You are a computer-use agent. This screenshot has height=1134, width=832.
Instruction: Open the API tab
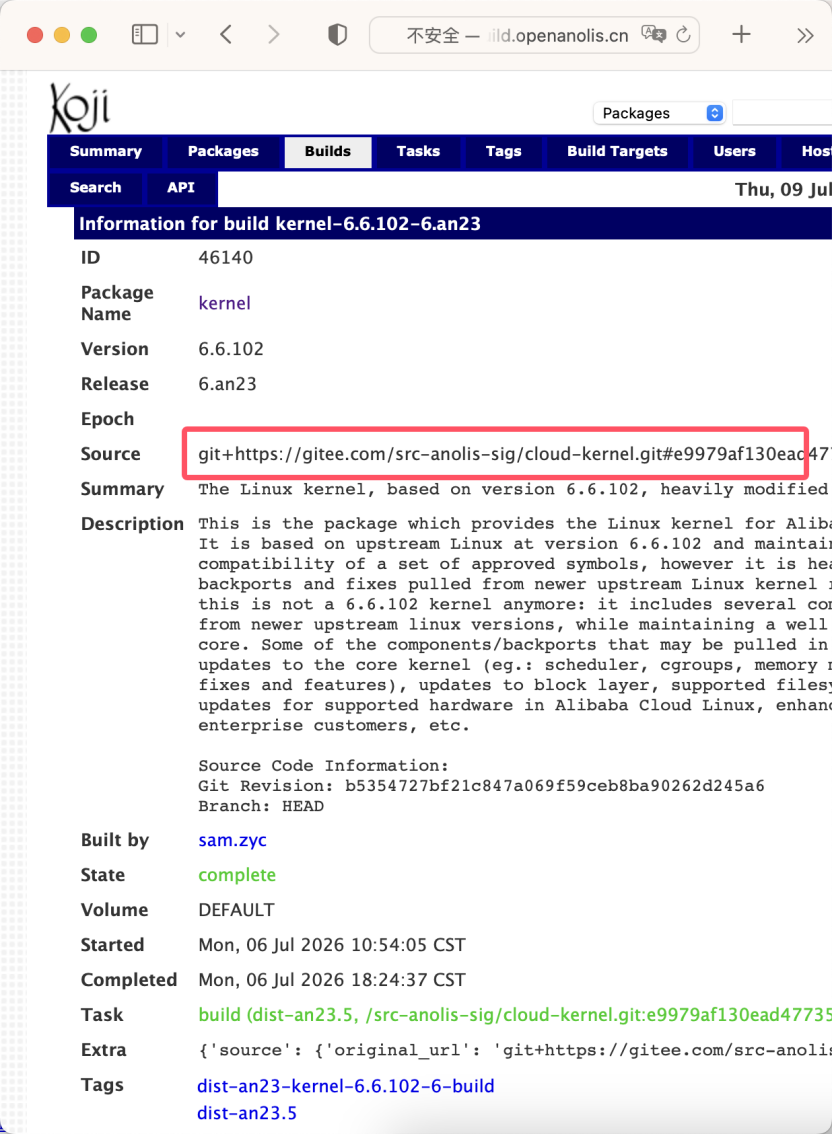pos(181,187)
